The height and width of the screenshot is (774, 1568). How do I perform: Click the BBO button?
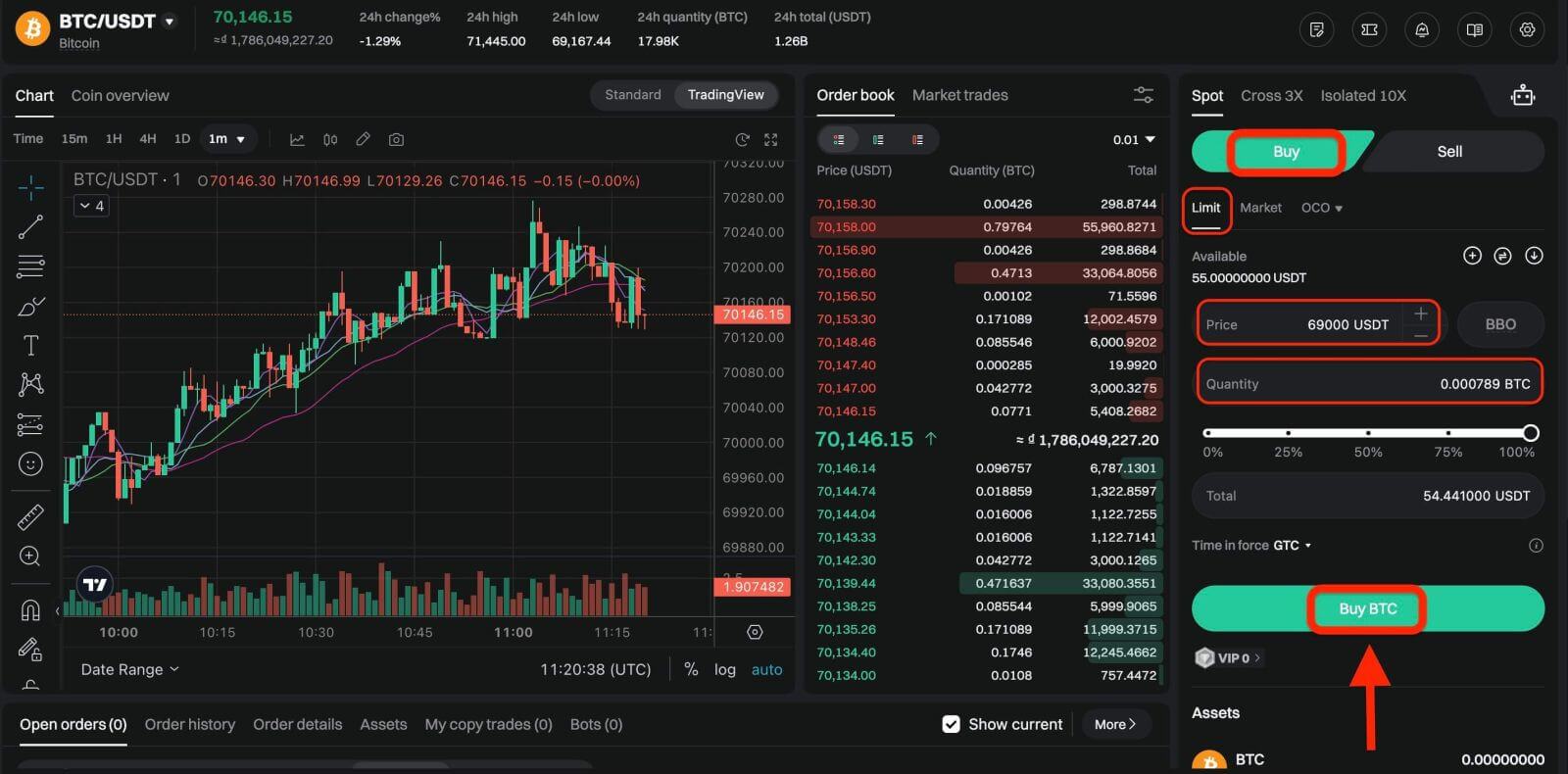[x=1499, y=324]
